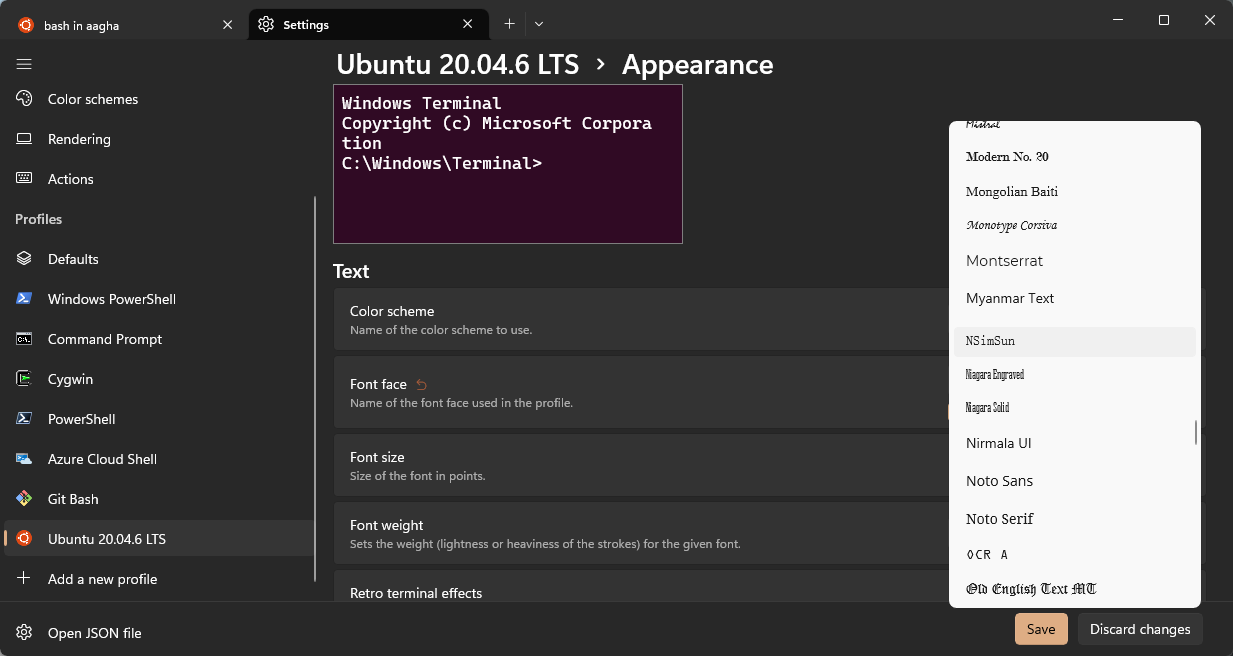Click the sidebar navigation scrollbar
The width and height of the screenshot is (1233, 656).
tap(316, 388)
